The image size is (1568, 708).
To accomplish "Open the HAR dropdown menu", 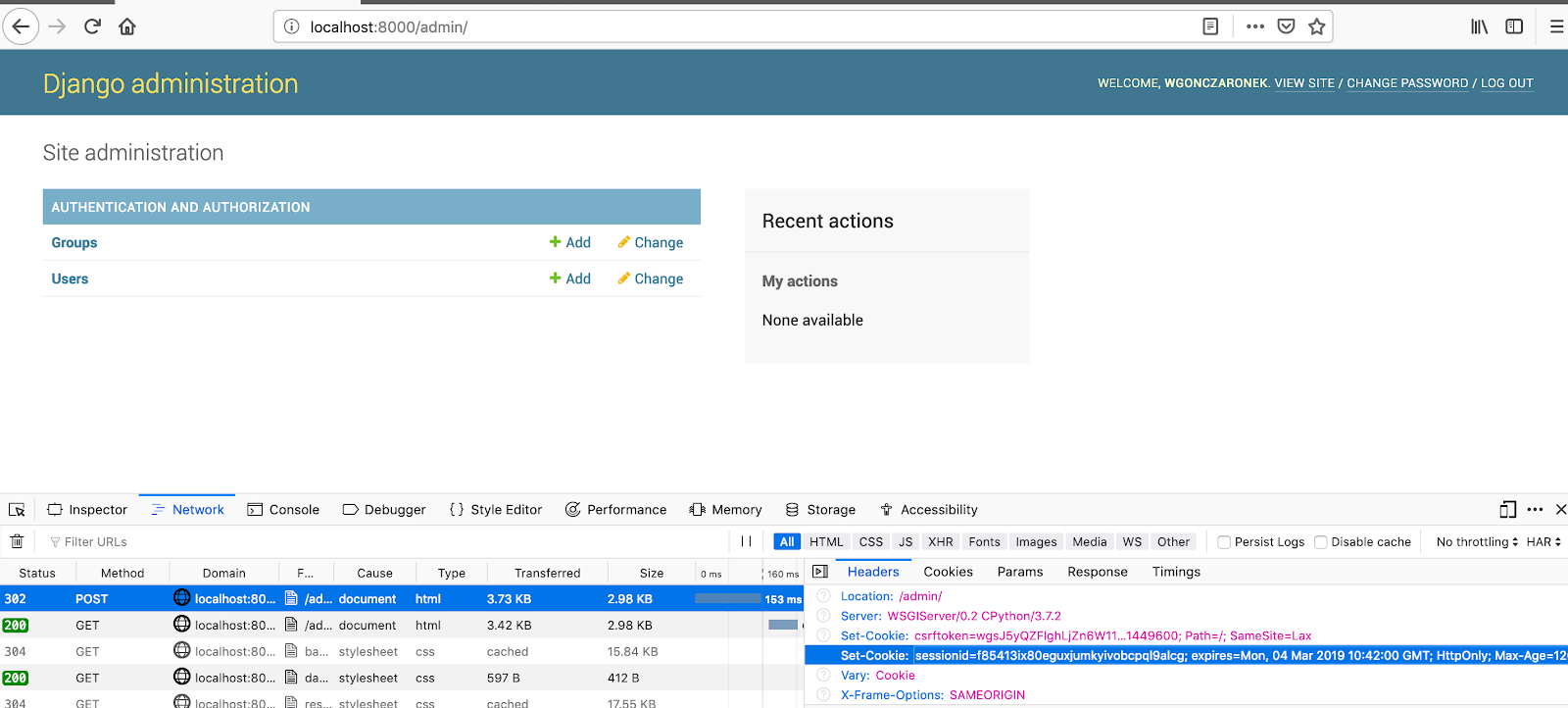I will tap(1543, 541).
